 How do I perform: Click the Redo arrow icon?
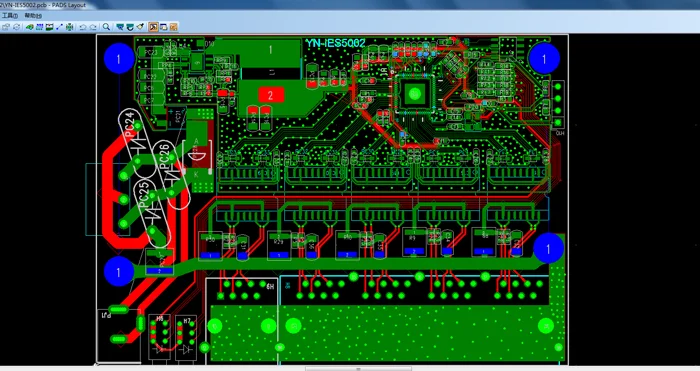click(93, 27)
